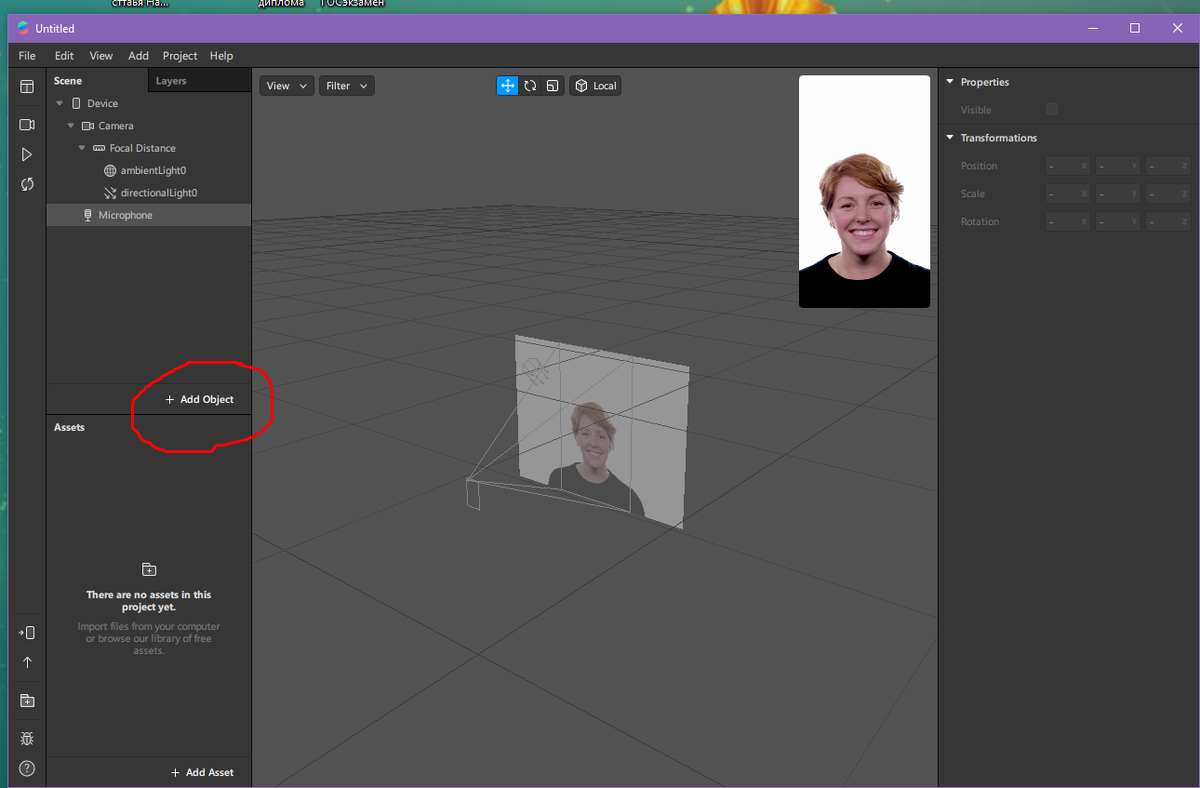Open the asset library folder icon in left toolbar

click(27, 701)
